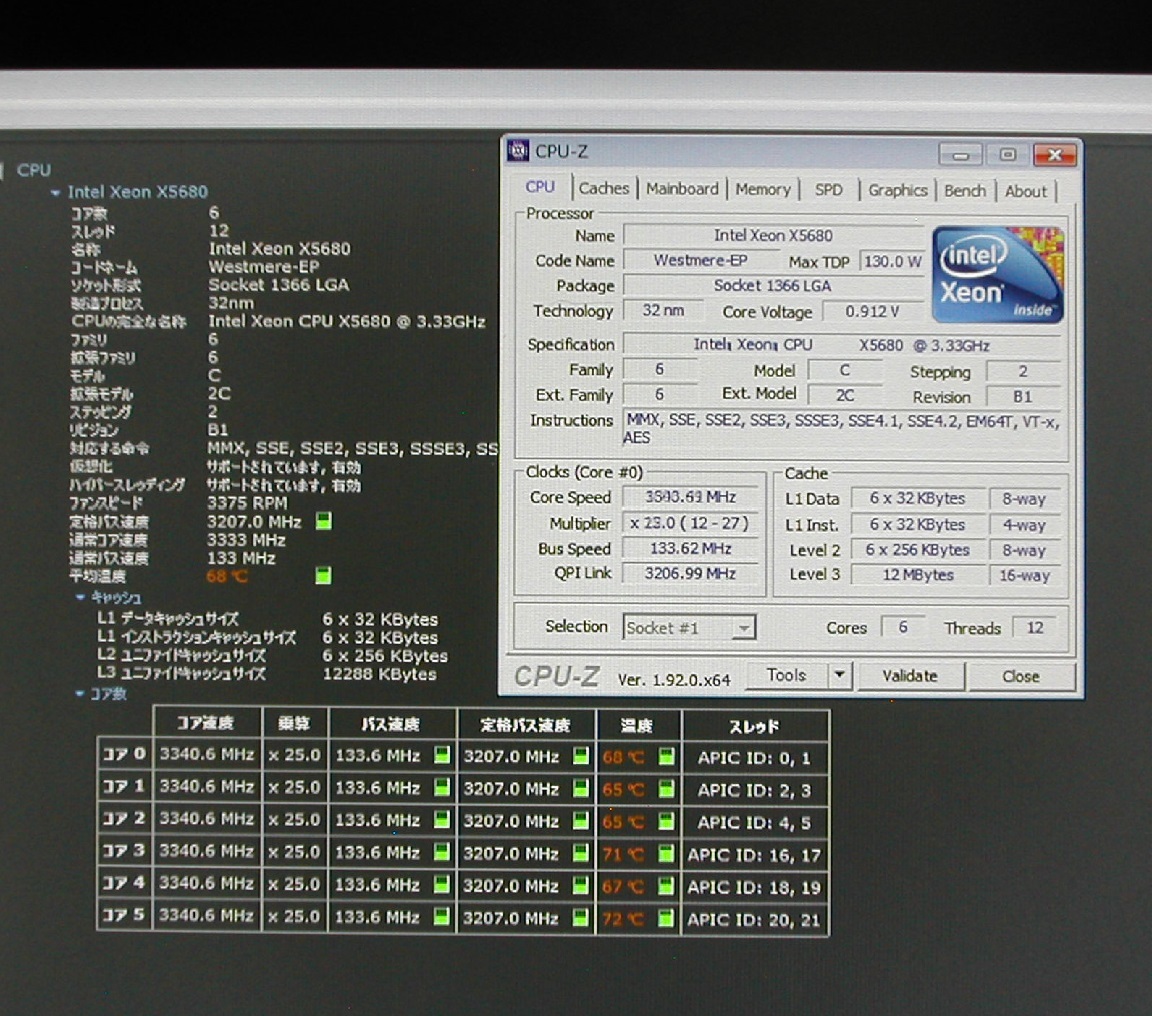
Task: Collapse the キャッシュ section
Action: 80,597
